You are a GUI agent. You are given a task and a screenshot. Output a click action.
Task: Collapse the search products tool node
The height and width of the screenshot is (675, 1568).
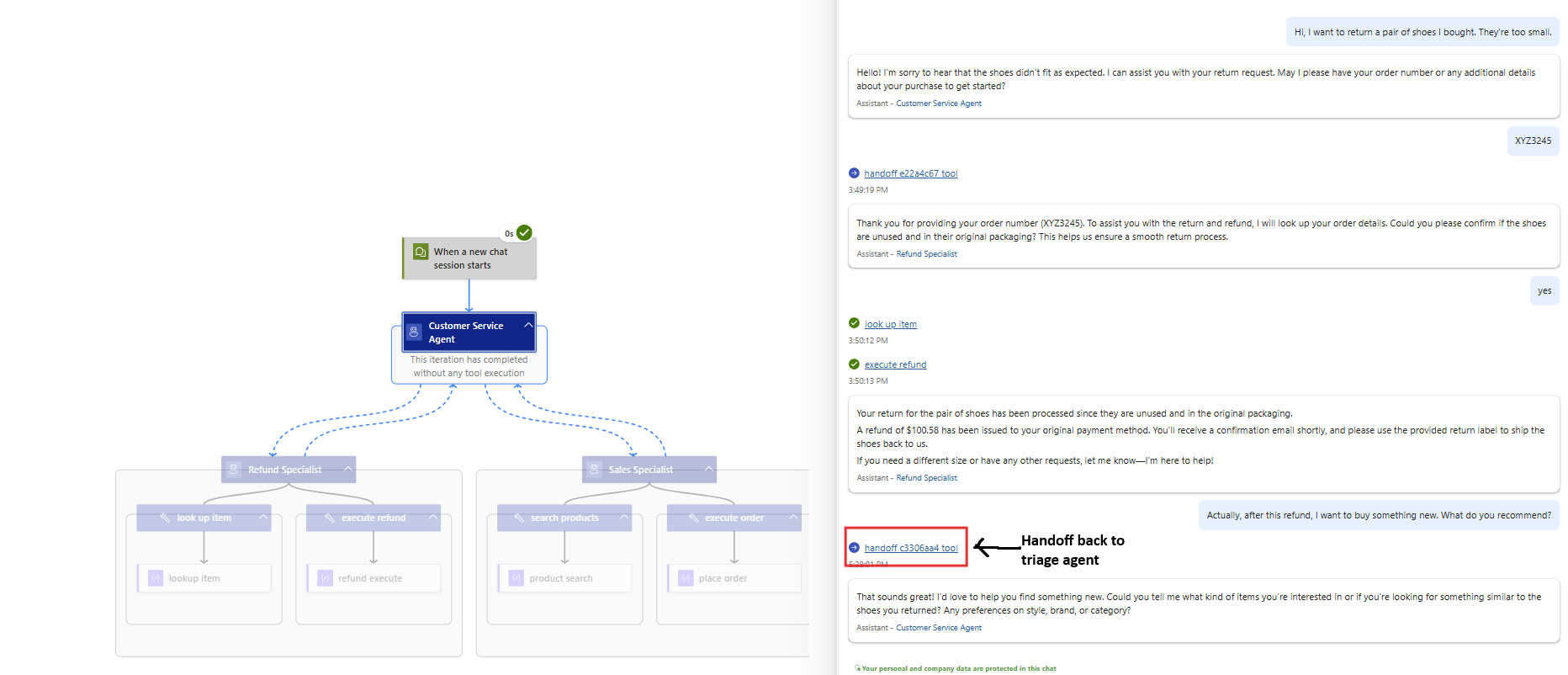[x=624, y=517]
